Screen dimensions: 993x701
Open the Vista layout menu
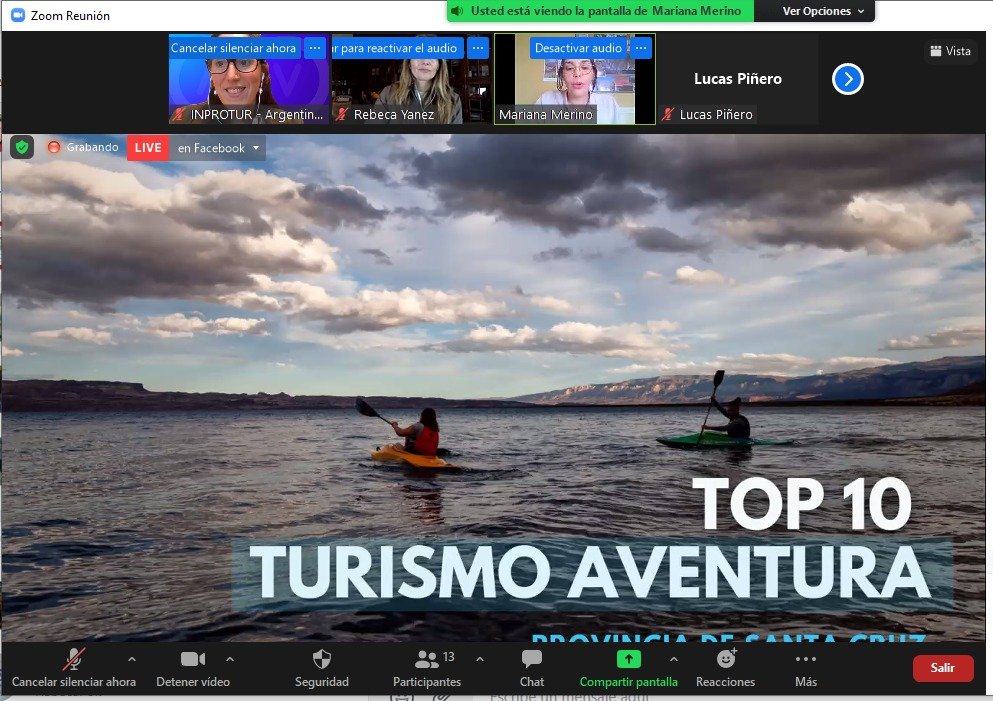pyautogui.click(x=950, y=51)
